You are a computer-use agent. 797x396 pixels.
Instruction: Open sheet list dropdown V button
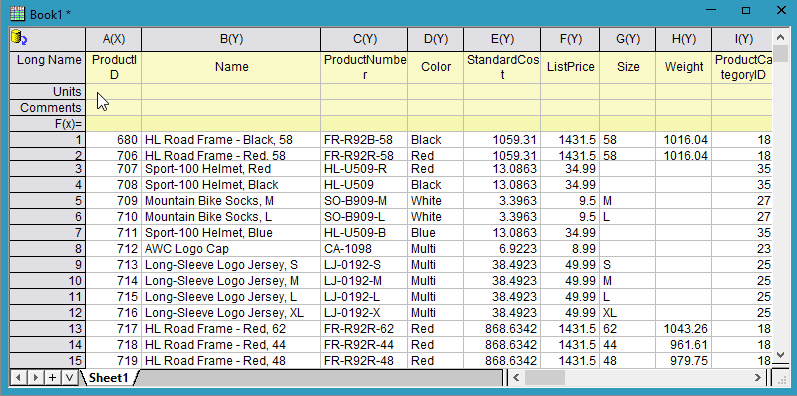pyautogui.click(x=69, y=377)
